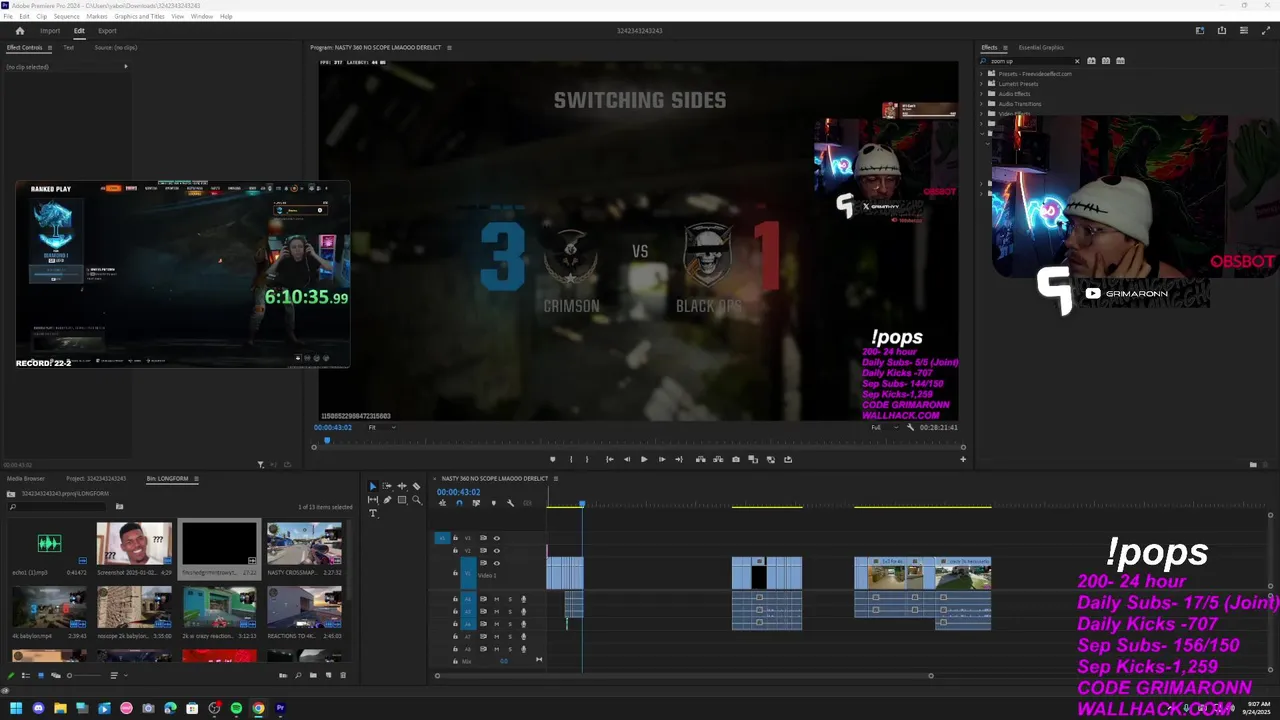Open Spotify from the Windows taskbar
This screenshot has height=720, width=1280.
pyautogui.click(x=236, y=708)
